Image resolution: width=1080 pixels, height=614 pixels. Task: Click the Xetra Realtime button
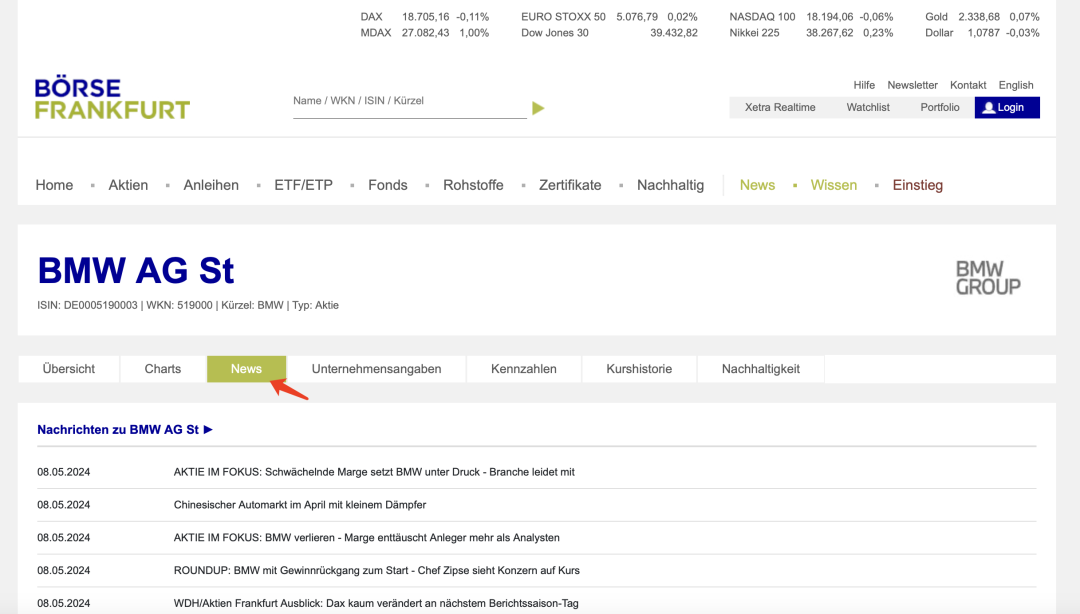(x=780, y=107)
